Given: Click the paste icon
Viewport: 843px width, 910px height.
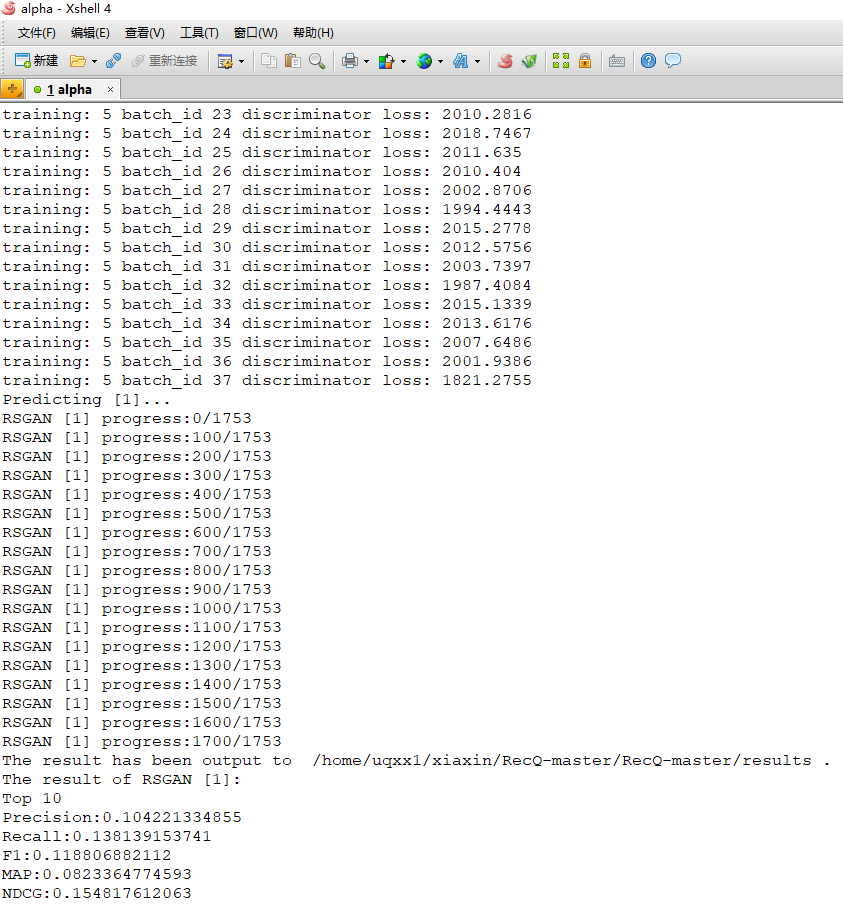Looking at the screenshot, I should pos(291,61).
